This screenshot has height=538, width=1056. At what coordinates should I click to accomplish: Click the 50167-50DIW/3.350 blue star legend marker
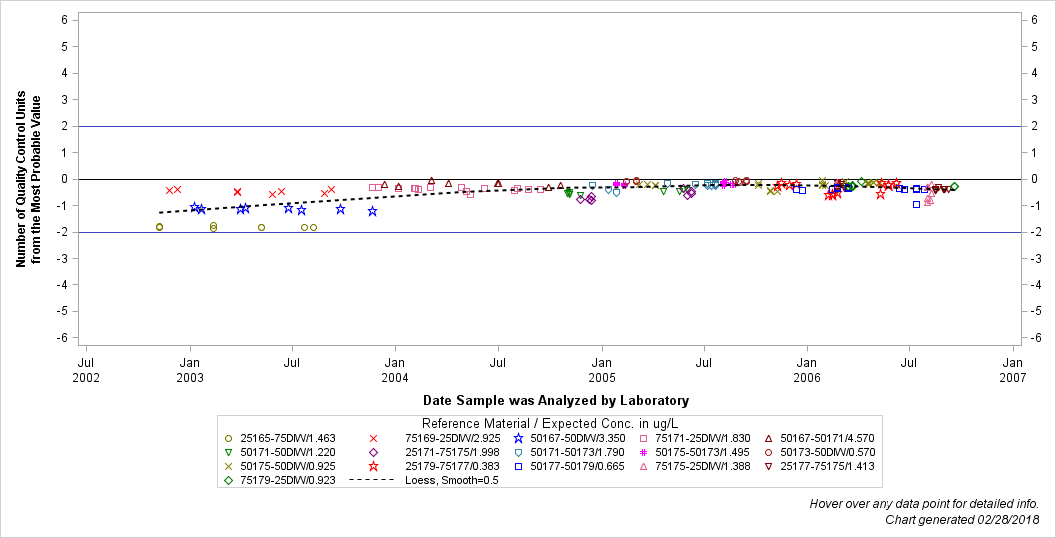[x=519, y=438]
